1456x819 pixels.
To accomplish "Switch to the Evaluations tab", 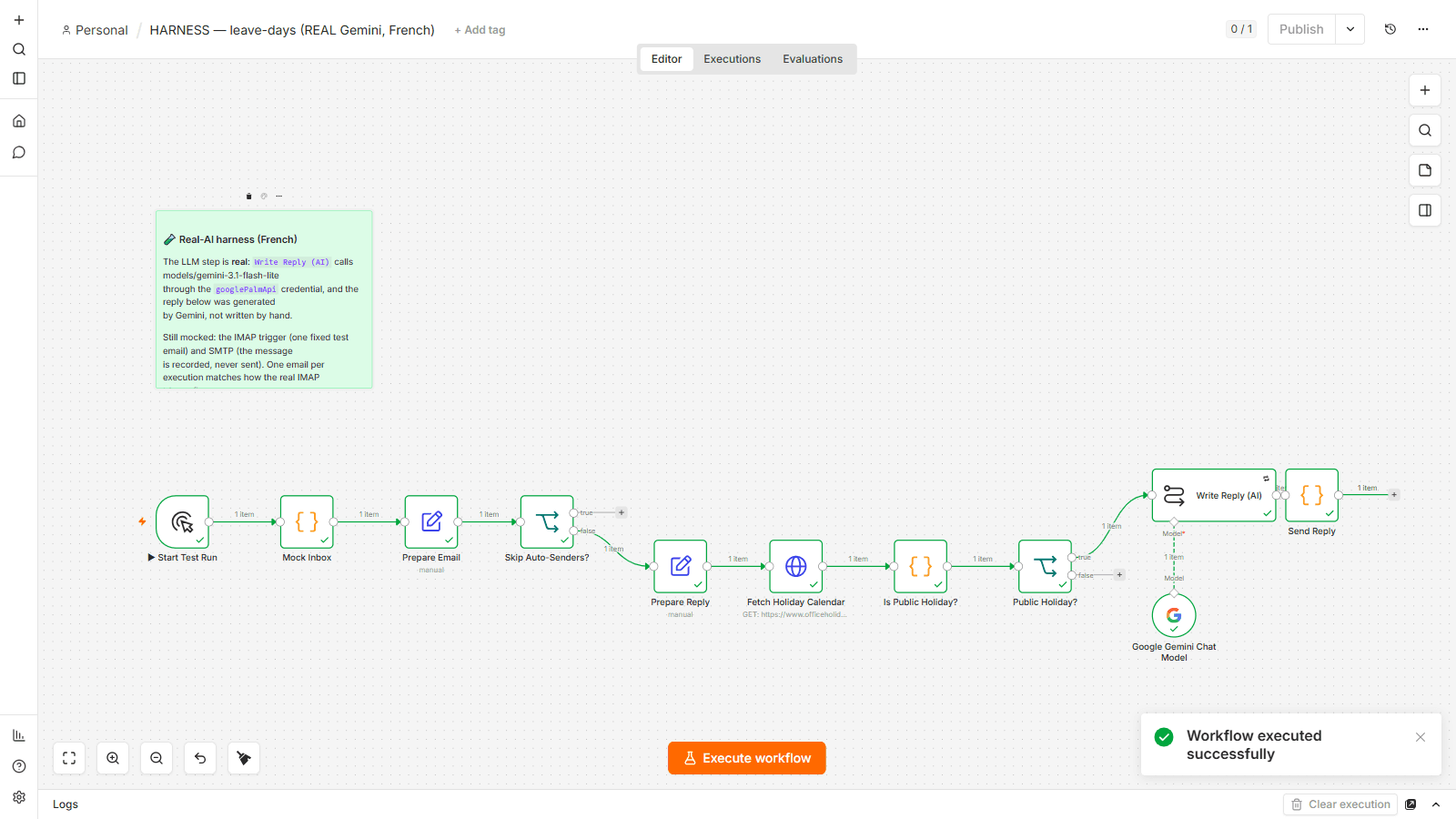I will tap(813, 59).
